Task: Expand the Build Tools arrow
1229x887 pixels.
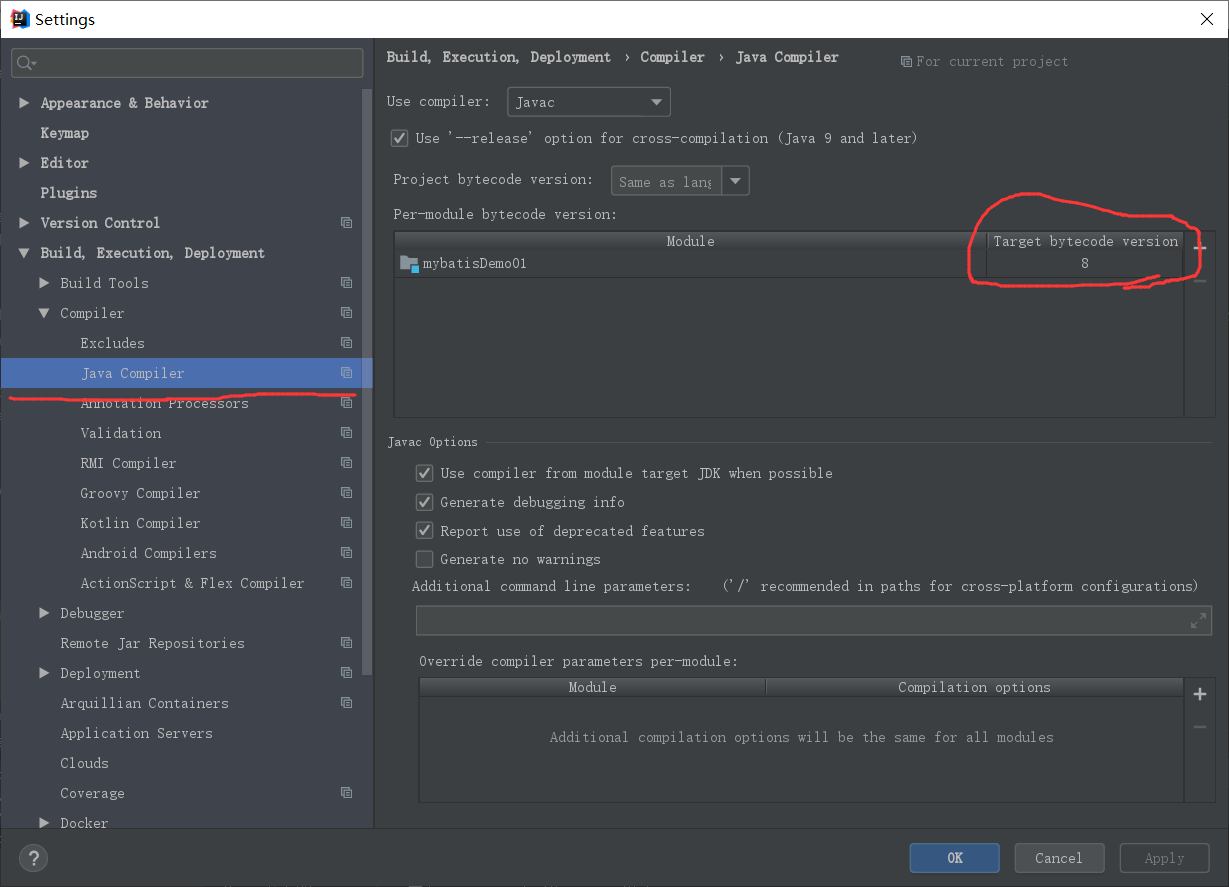Action: click(x=44, y=283)
